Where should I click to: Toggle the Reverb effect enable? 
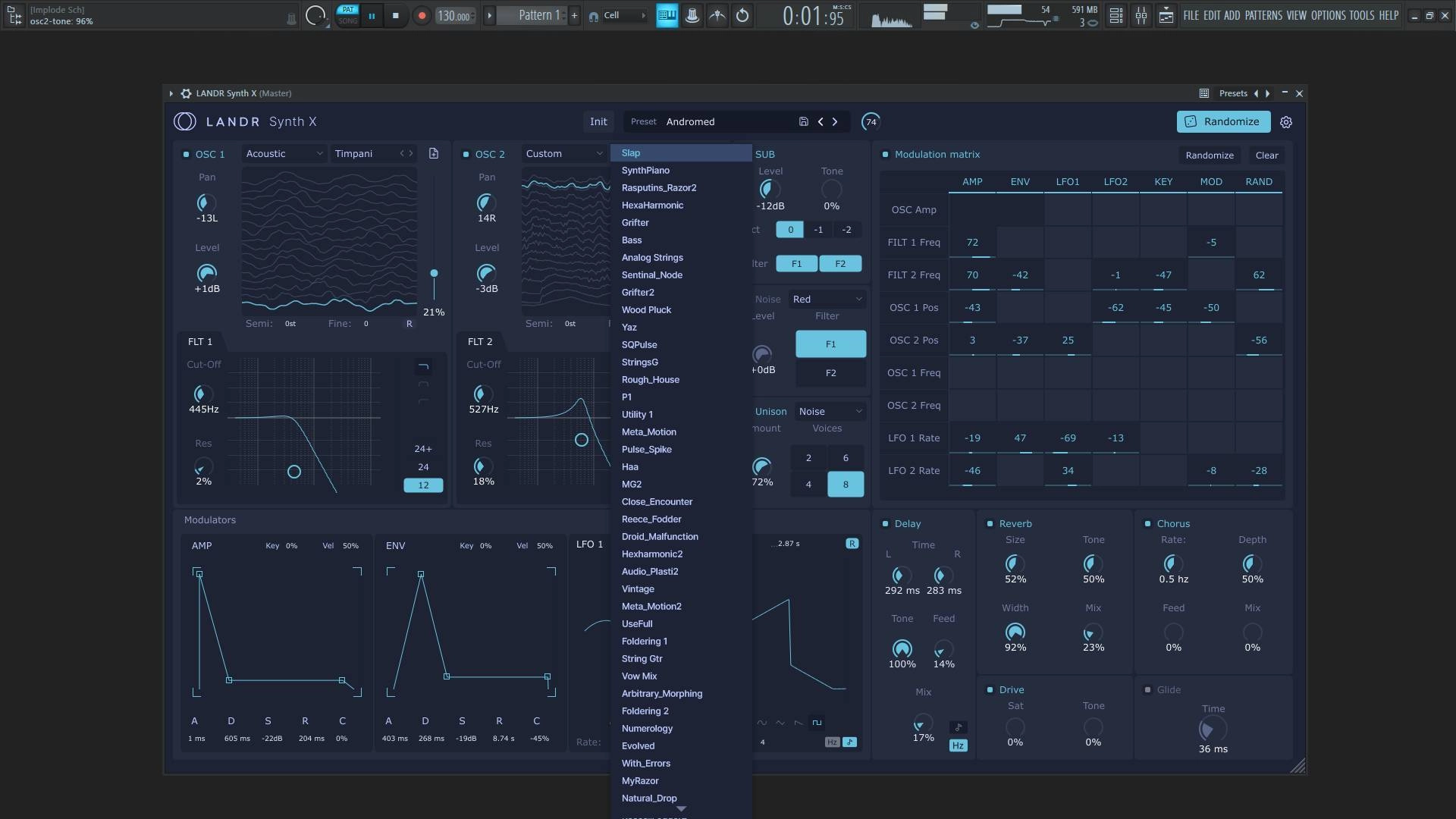[x=990, y=524]
